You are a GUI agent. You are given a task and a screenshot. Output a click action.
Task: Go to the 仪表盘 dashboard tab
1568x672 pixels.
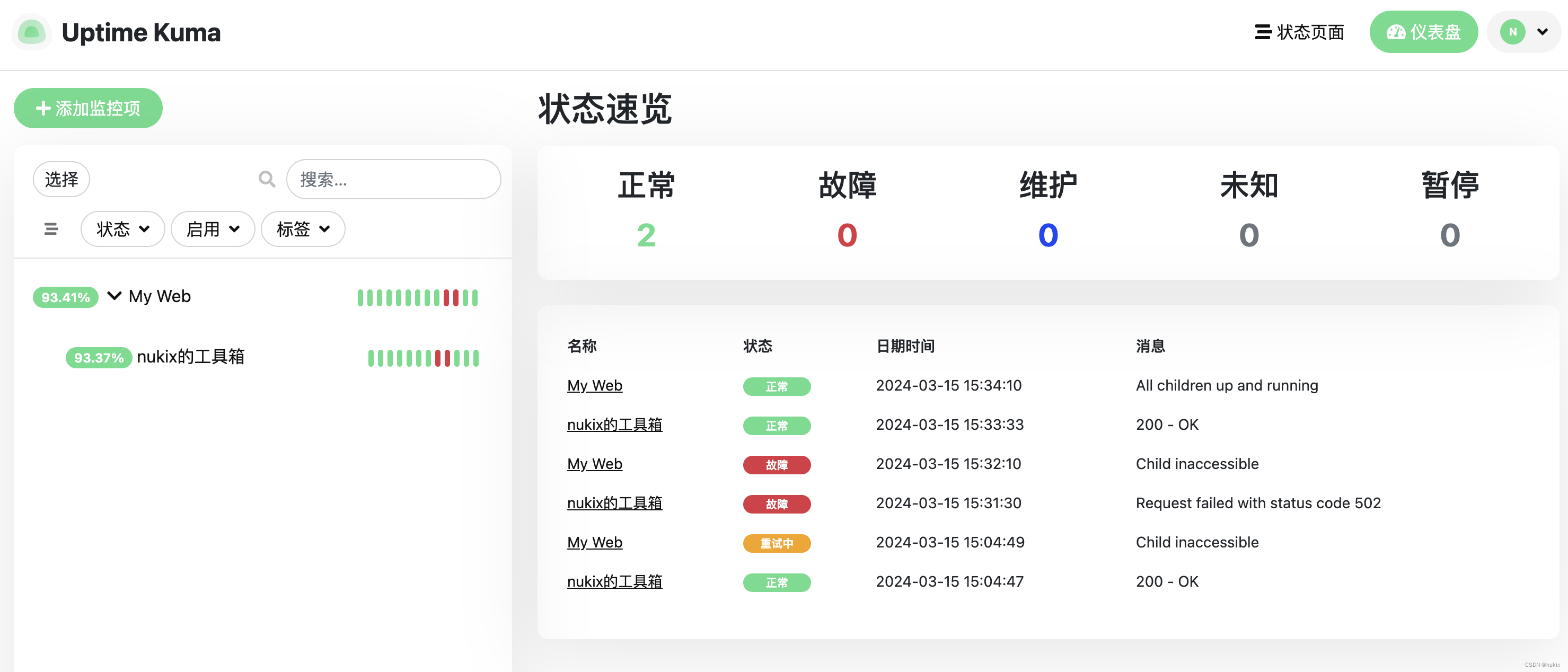pos(1423,32)
